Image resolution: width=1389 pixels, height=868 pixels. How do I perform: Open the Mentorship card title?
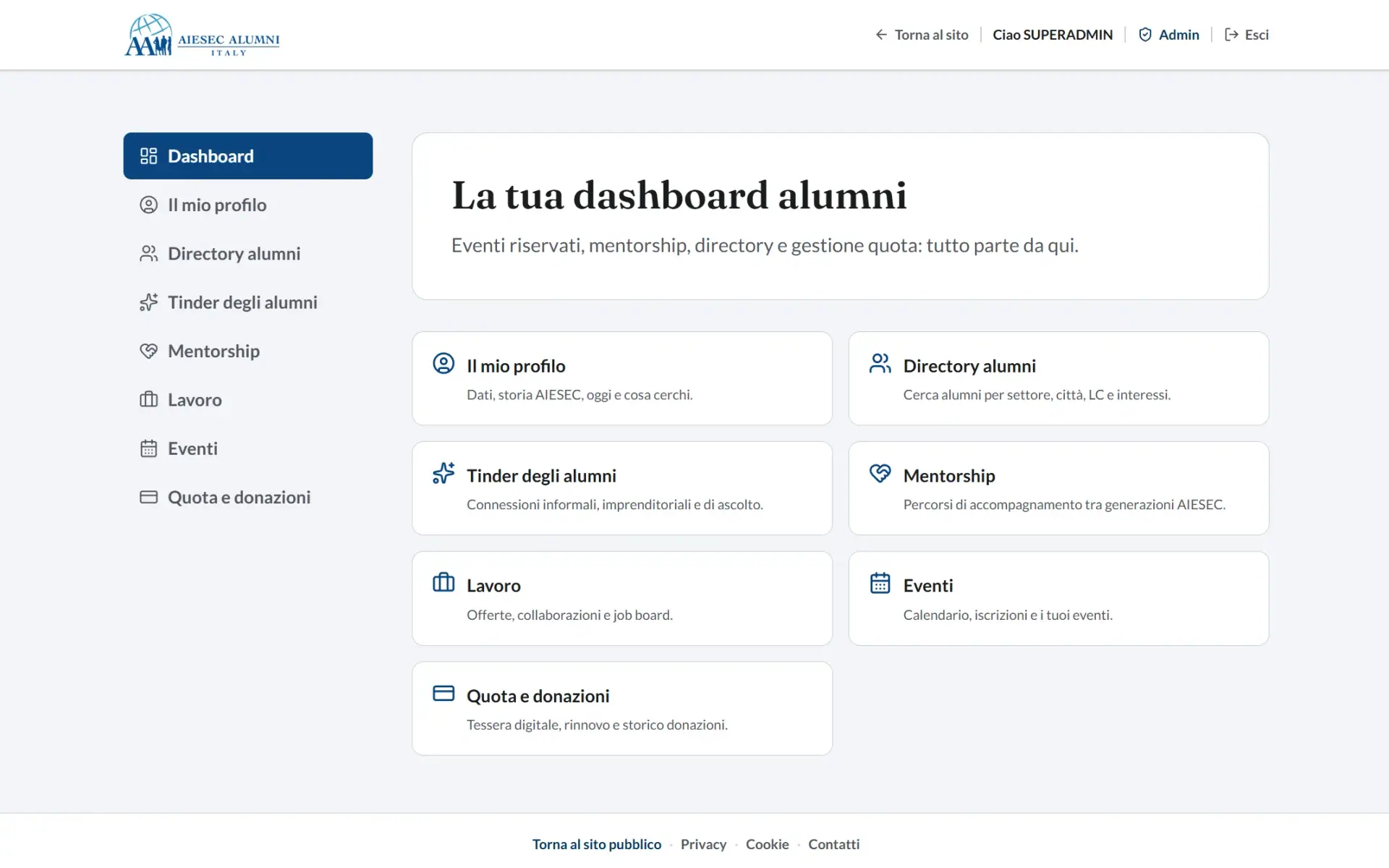(x=949, y=476)
